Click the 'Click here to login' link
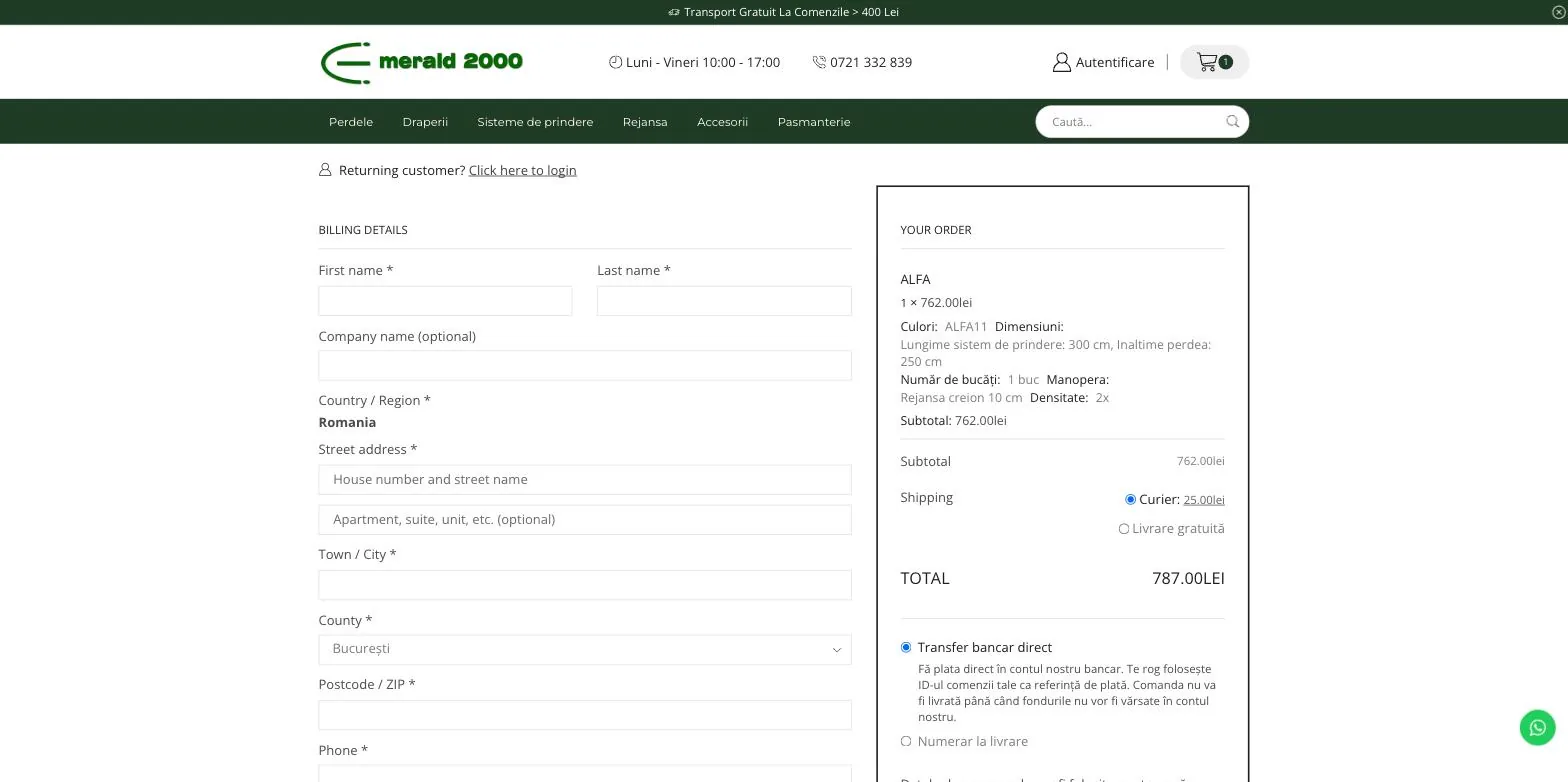The height and width of the screenshot is (782, 1568). (522, 170)
